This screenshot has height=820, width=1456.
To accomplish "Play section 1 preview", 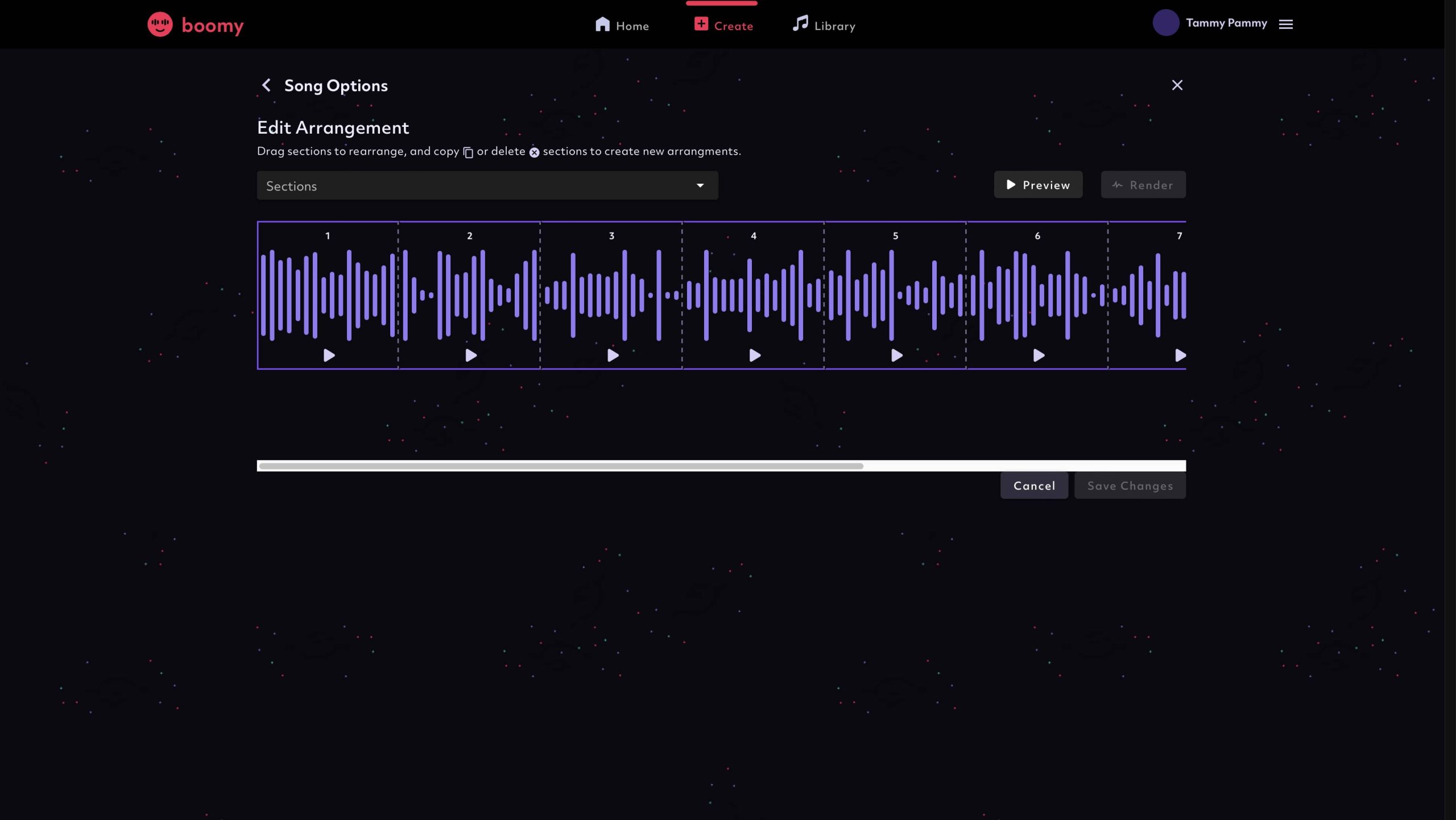I will (329, 355).
